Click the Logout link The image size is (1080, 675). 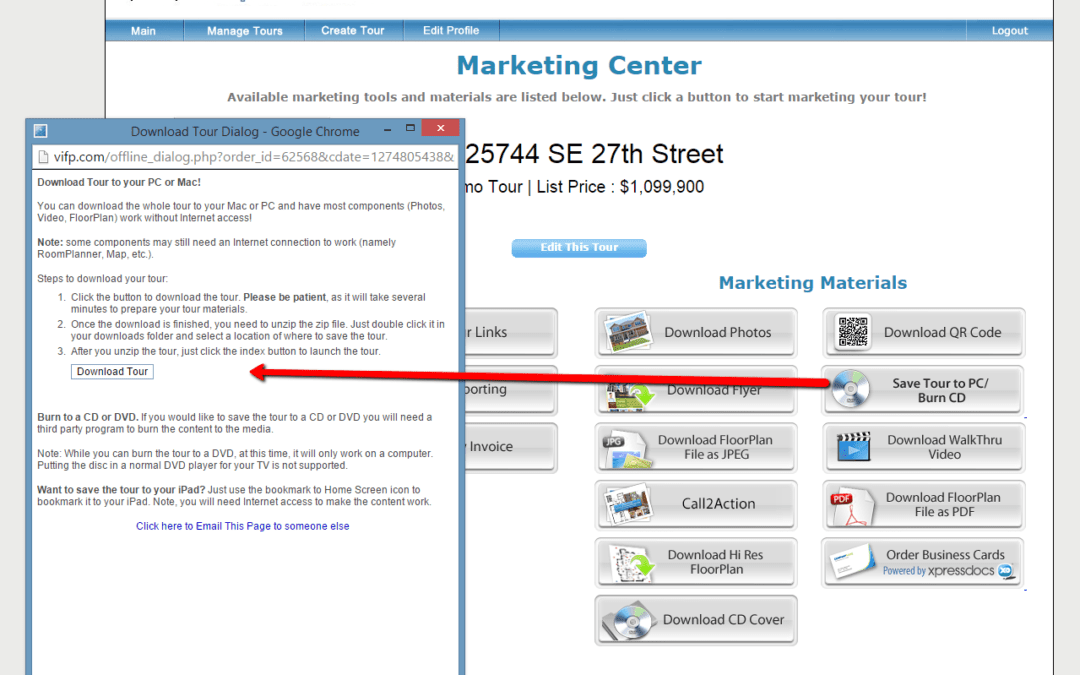point(1009,31)
